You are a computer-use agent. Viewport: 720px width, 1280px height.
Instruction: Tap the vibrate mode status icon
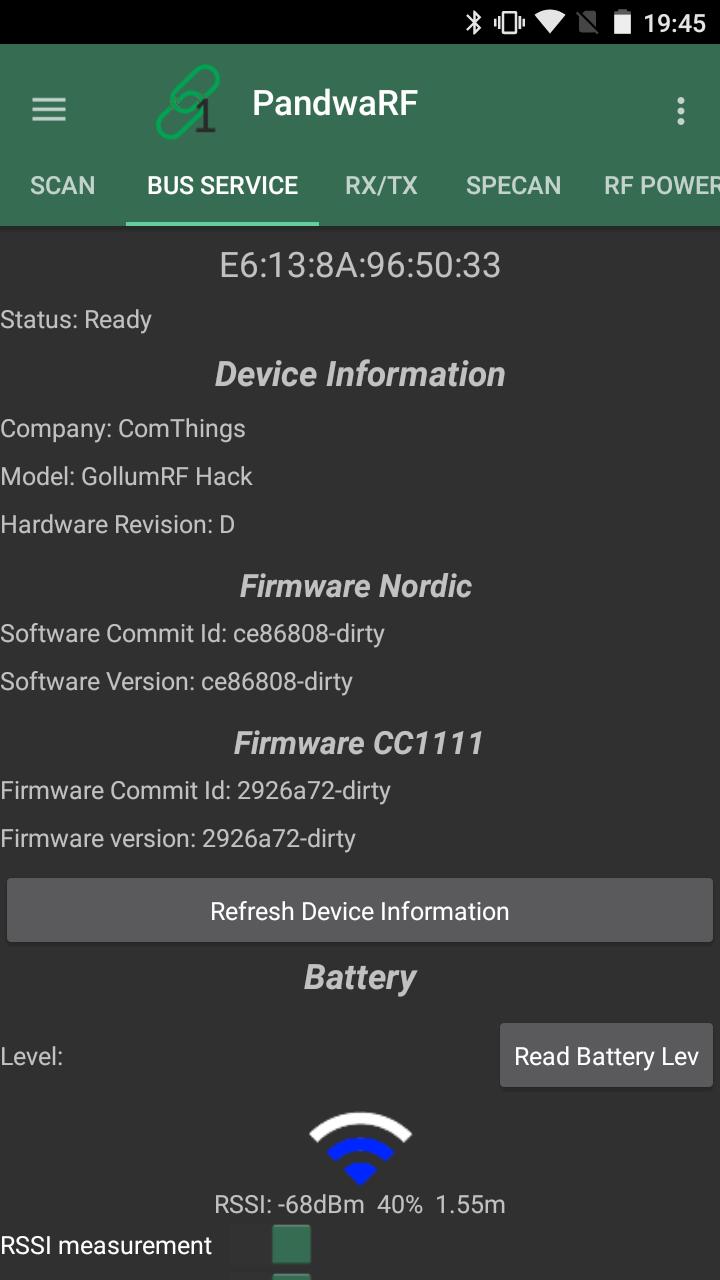(510, 22)
